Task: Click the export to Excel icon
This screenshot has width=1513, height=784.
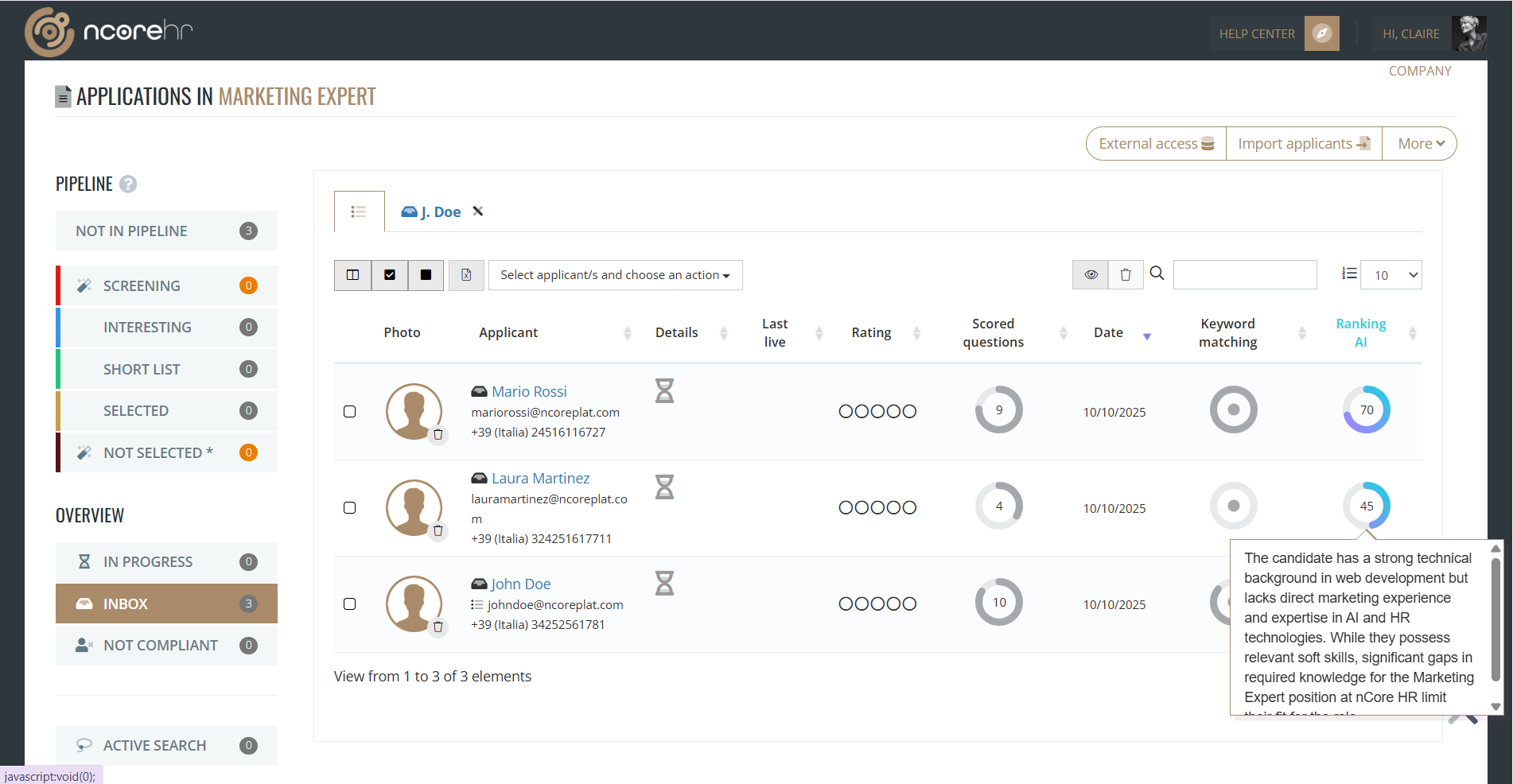Action: (x=466, y=275)
